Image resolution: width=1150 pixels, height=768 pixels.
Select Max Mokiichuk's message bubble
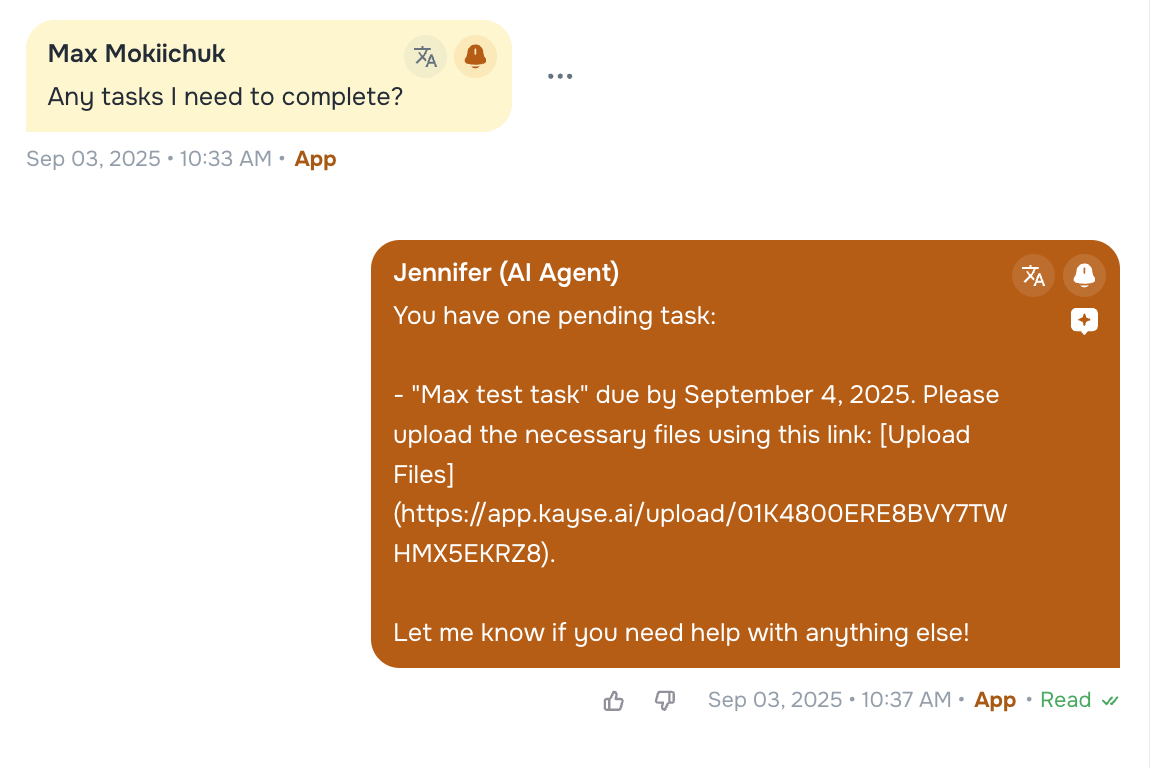click(x=226, y=96)
